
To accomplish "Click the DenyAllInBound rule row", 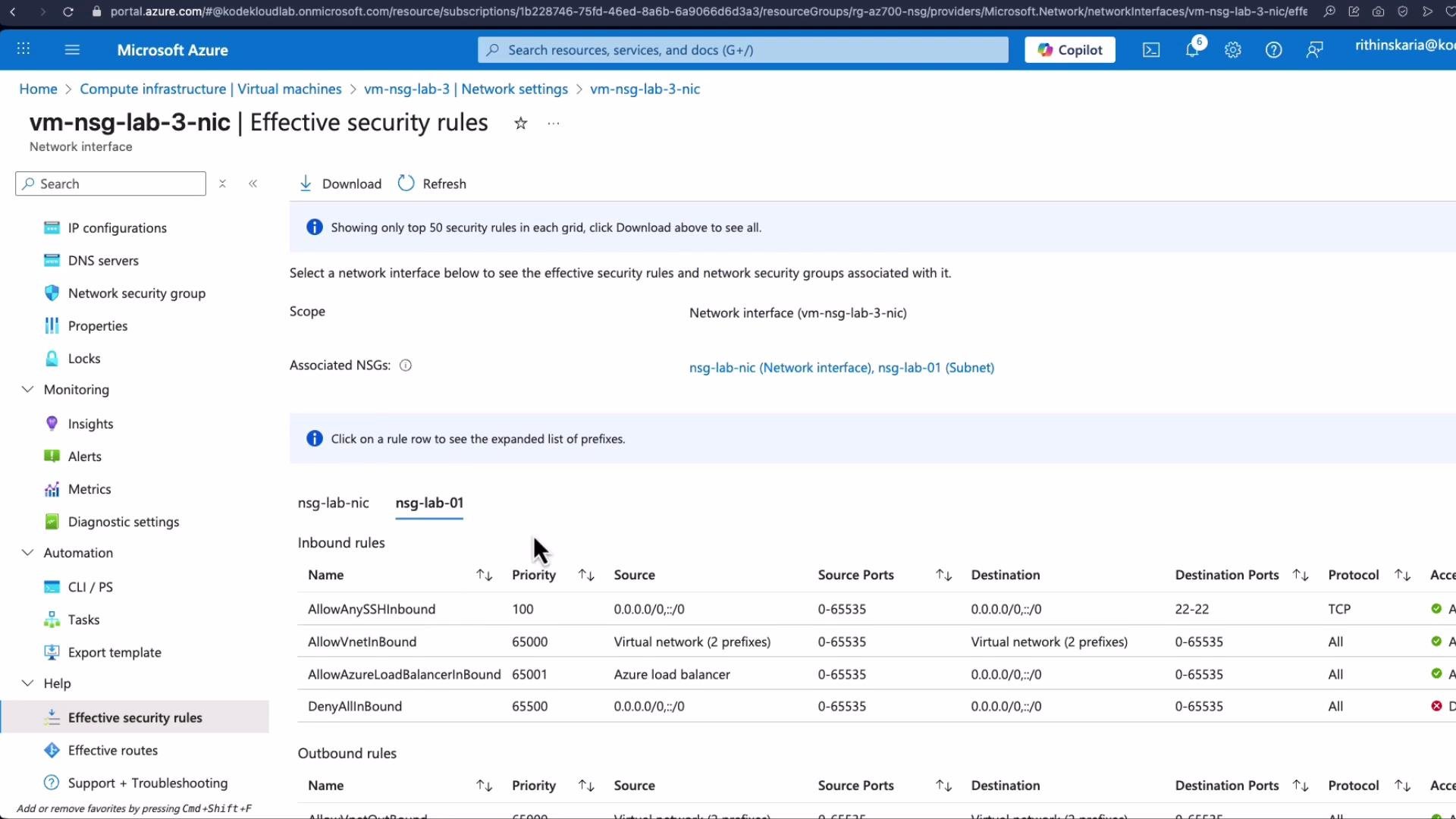I will (876, 706).
